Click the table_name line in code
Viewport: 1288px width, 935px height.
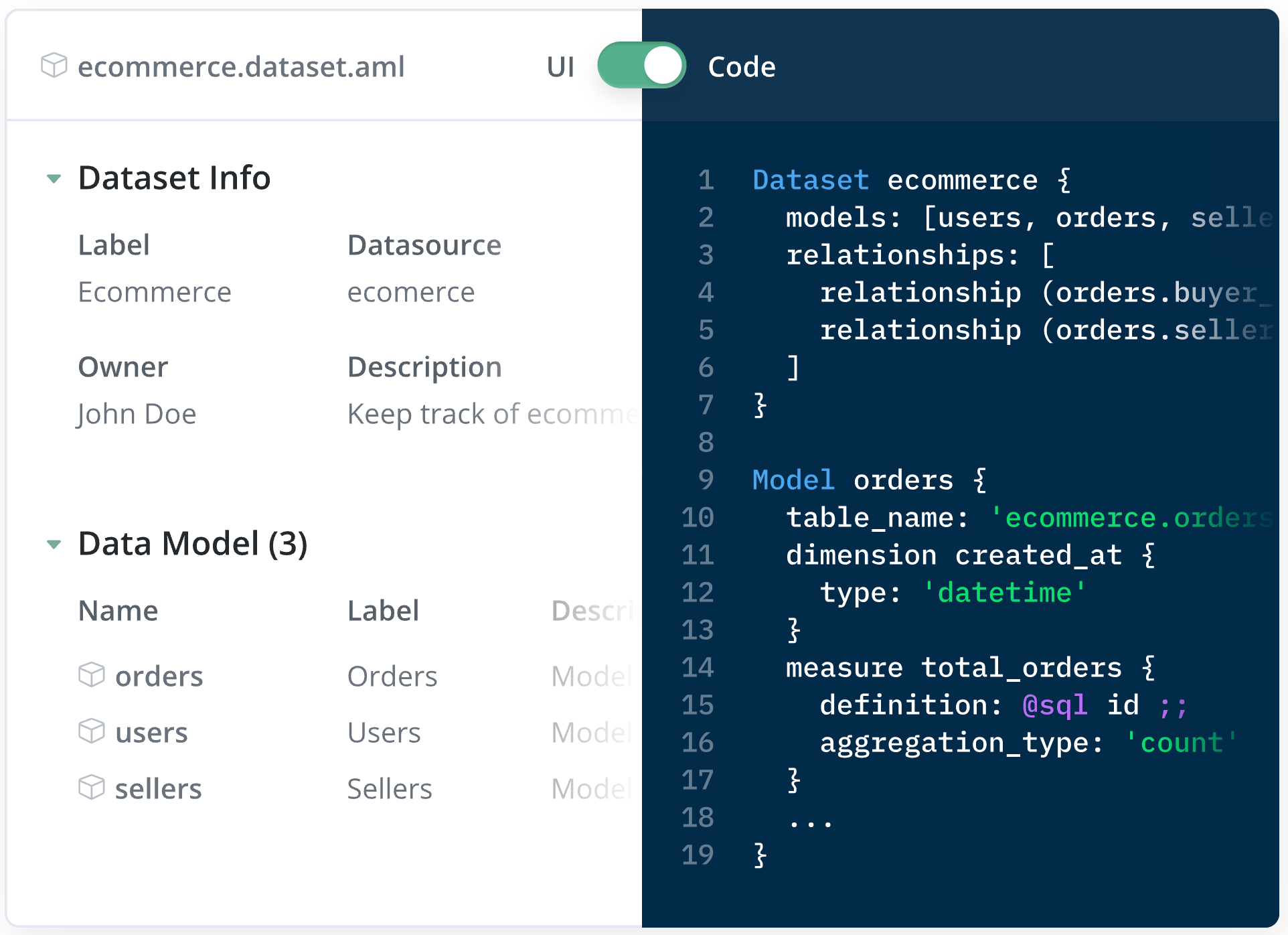pyautogui.click(x=1030, y=518)
